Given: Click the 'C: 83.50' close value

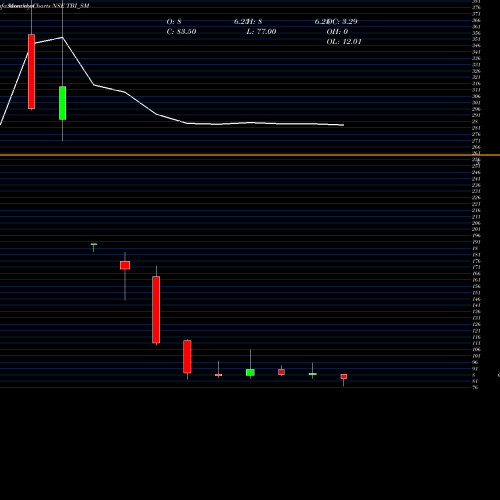Looking at the screenshot, I should tap(181, 32).
